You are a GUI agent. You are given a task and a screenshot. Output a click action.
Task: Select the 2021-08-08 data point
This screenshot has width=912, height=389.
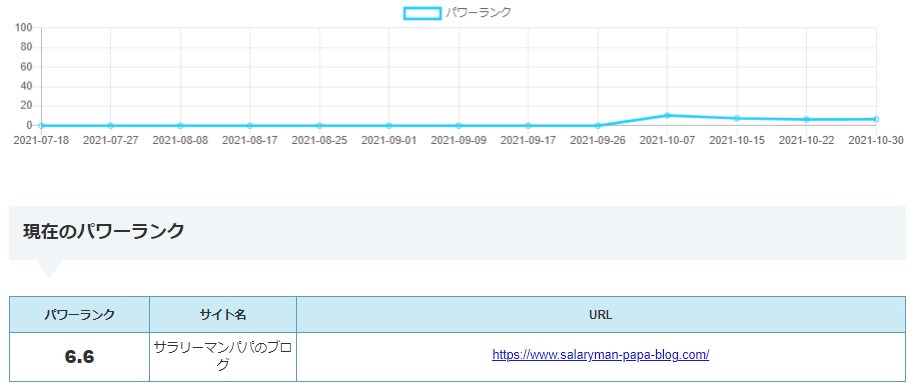coord(180,126)
